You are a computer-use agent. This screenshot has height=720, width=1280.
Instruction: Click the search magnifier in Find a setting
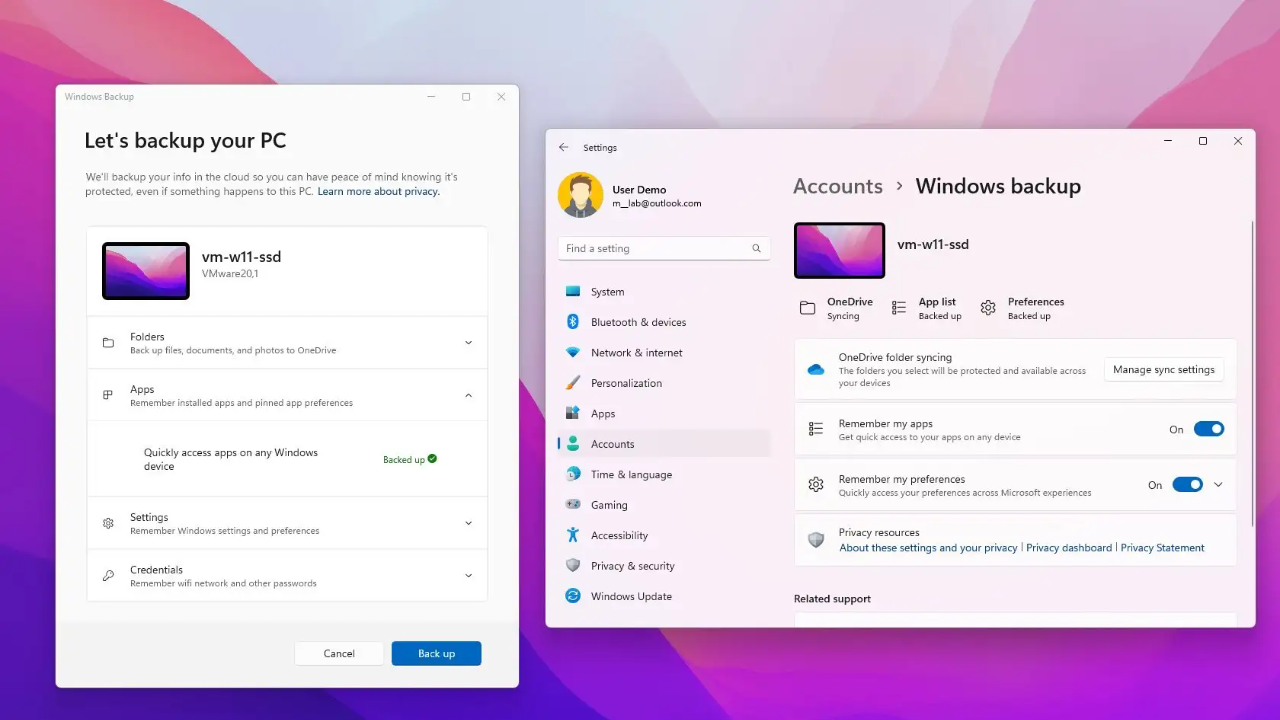click(x=756, y=248)
